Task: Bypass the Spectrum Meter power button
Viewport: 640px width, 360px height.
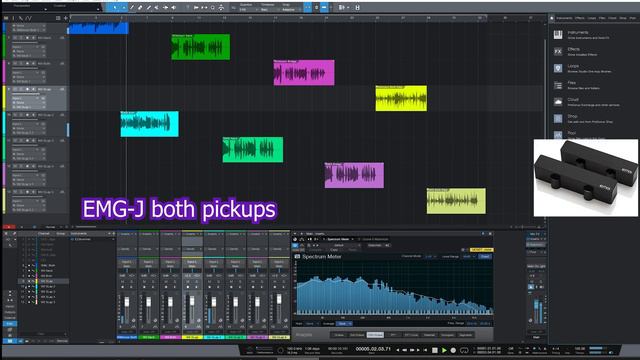Action: [295, 245]
